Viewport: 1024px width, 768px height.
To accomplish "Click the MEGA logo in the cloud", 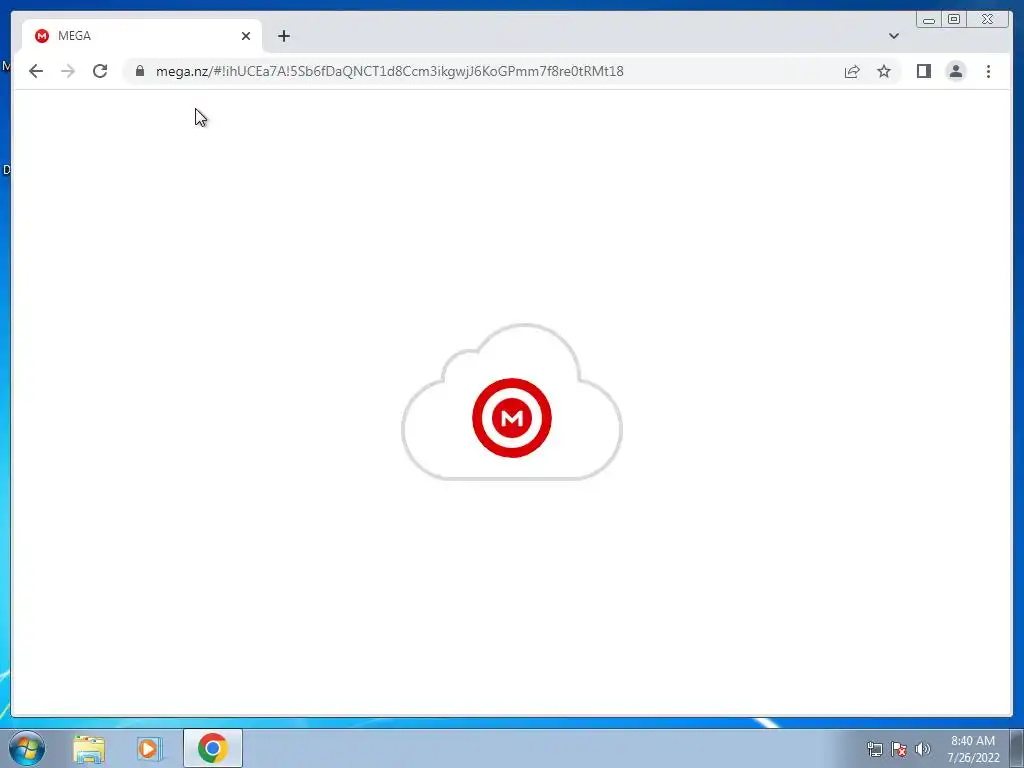I will pyautogui.click(x=512, y=418).
